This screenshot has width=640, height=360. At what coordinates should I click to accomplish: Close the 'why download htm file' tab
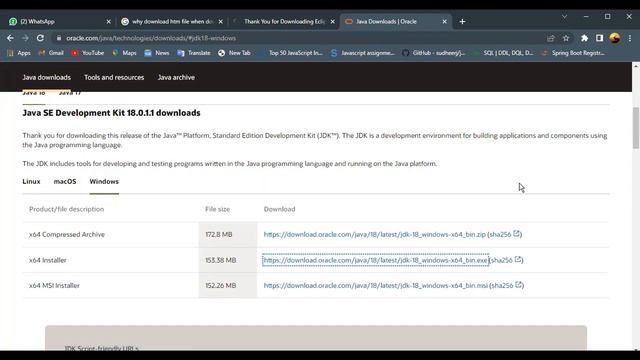(221, 22)
